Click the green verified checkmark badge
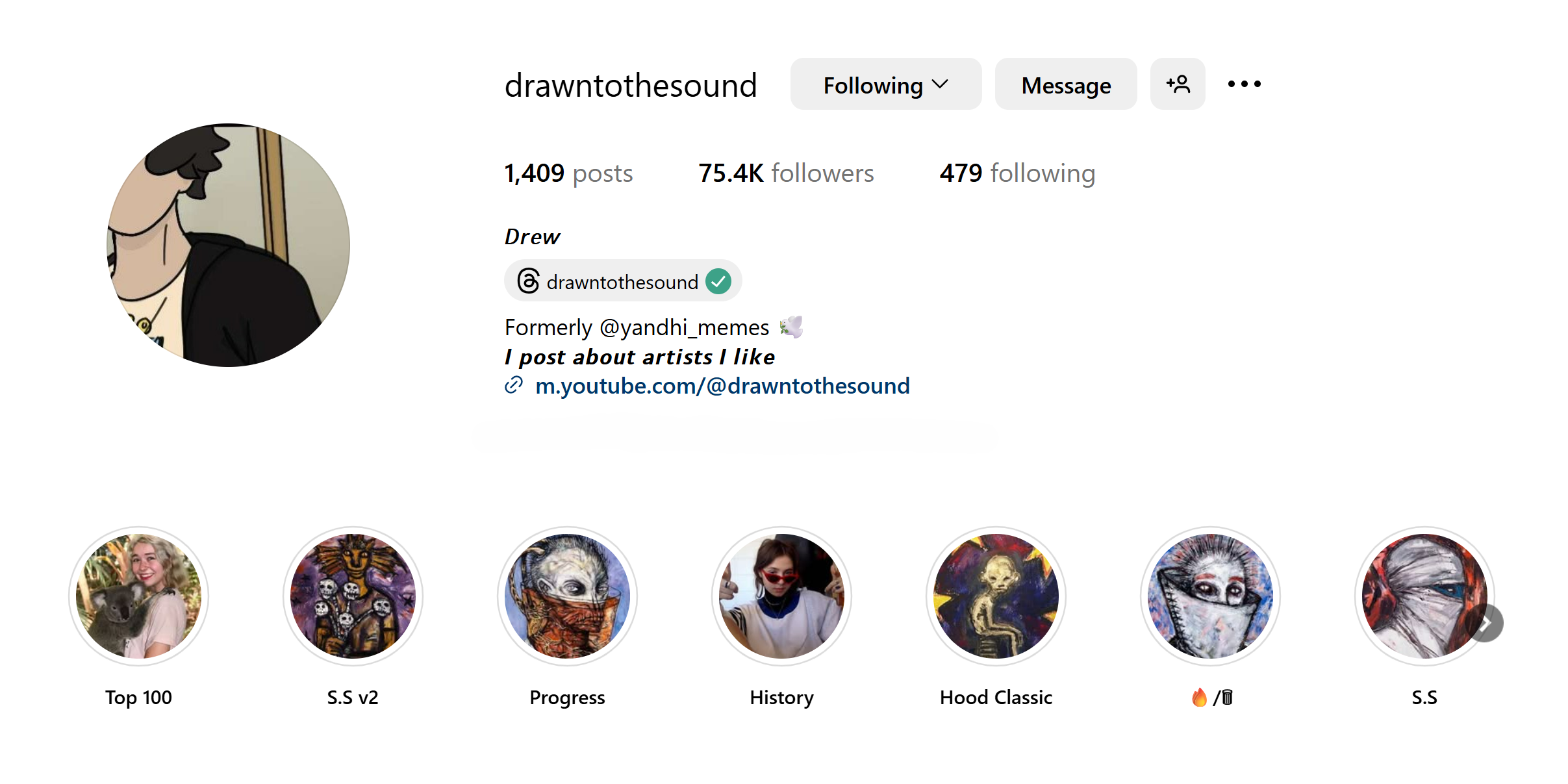 coord(718,281)
